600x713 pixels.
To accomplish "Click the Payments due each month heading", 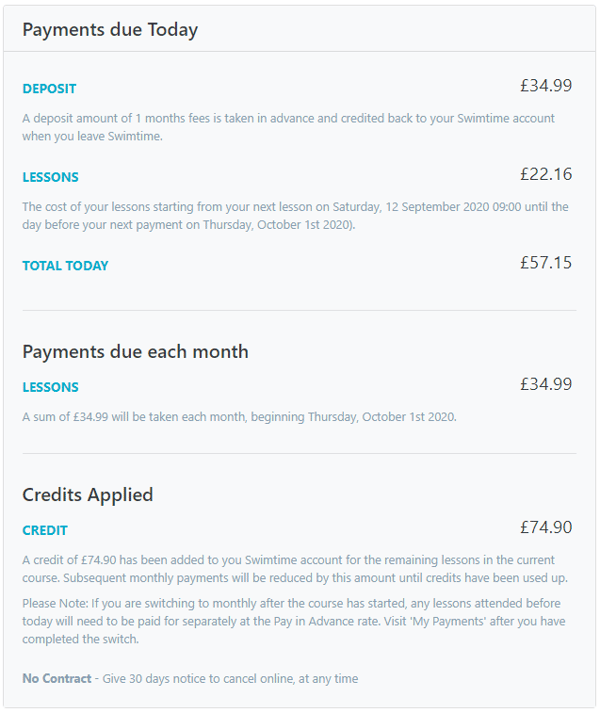I will point(136,352).
